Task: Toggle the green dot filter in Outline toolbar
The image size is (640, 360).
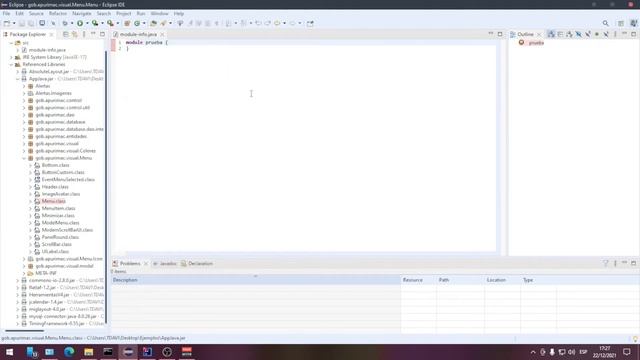Action: [597, 34]
